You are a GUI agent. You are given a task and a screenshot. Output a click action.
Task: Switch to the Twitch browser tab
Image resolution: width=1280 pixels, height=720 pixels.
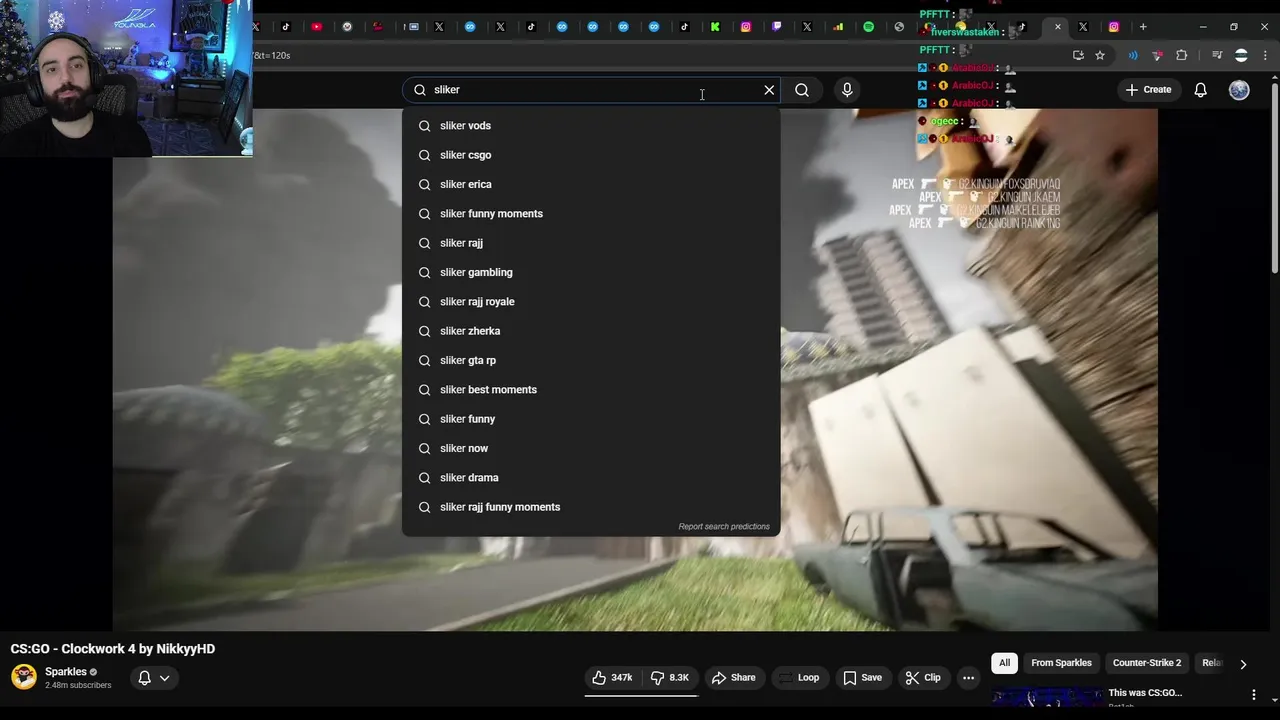[x=776, y=27]
